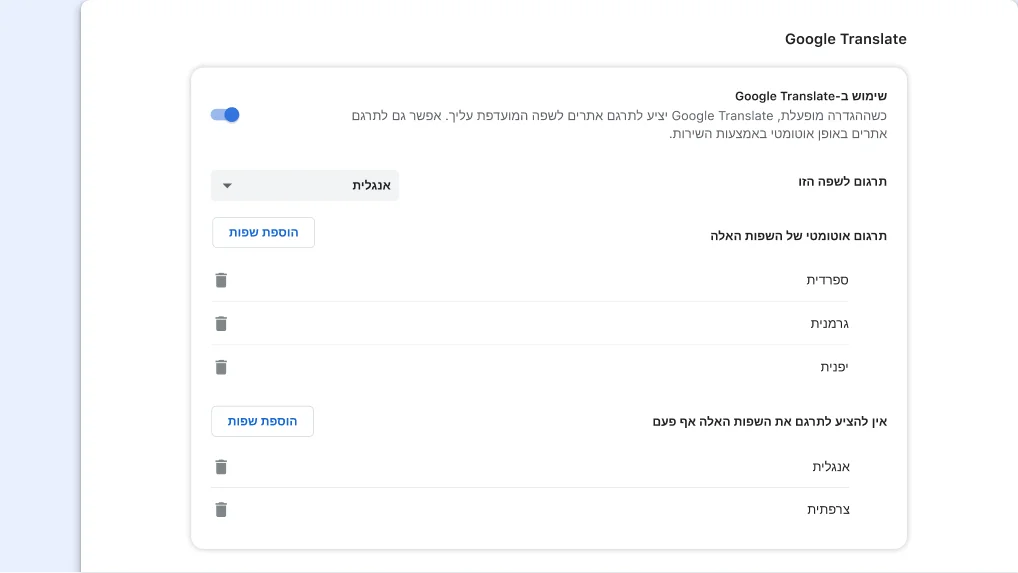This screenshot has height=573, width=1018.
Task: Select the גרמנית language row text
Action: click(x=829, y=324)
